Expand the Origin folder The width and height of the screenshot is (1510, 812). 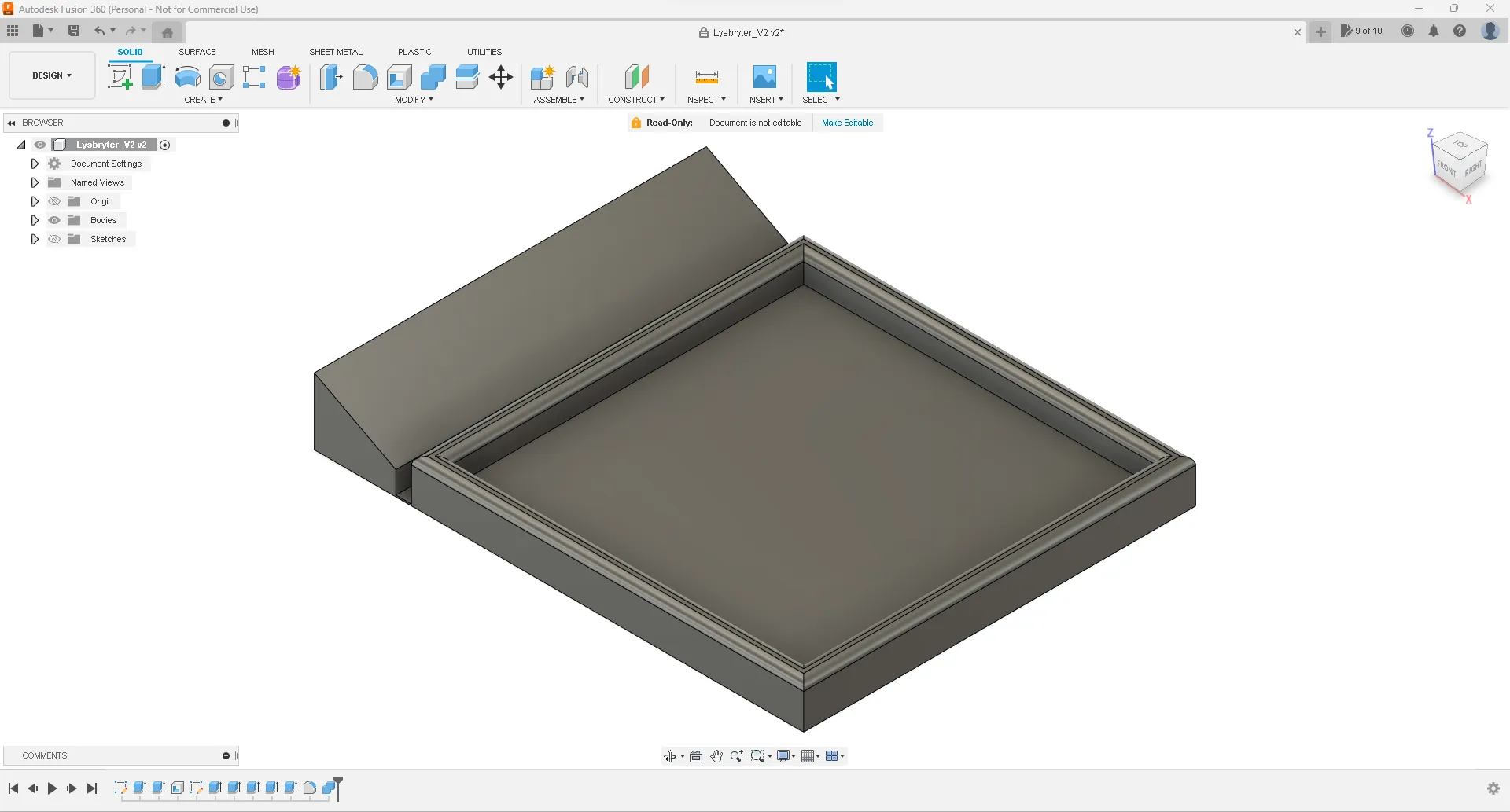[x=35, y=201]
